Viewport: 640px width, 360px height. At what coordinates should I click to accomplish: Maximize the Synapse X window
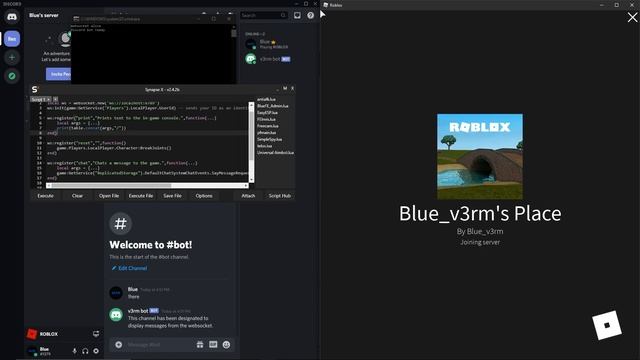point(285,89)
